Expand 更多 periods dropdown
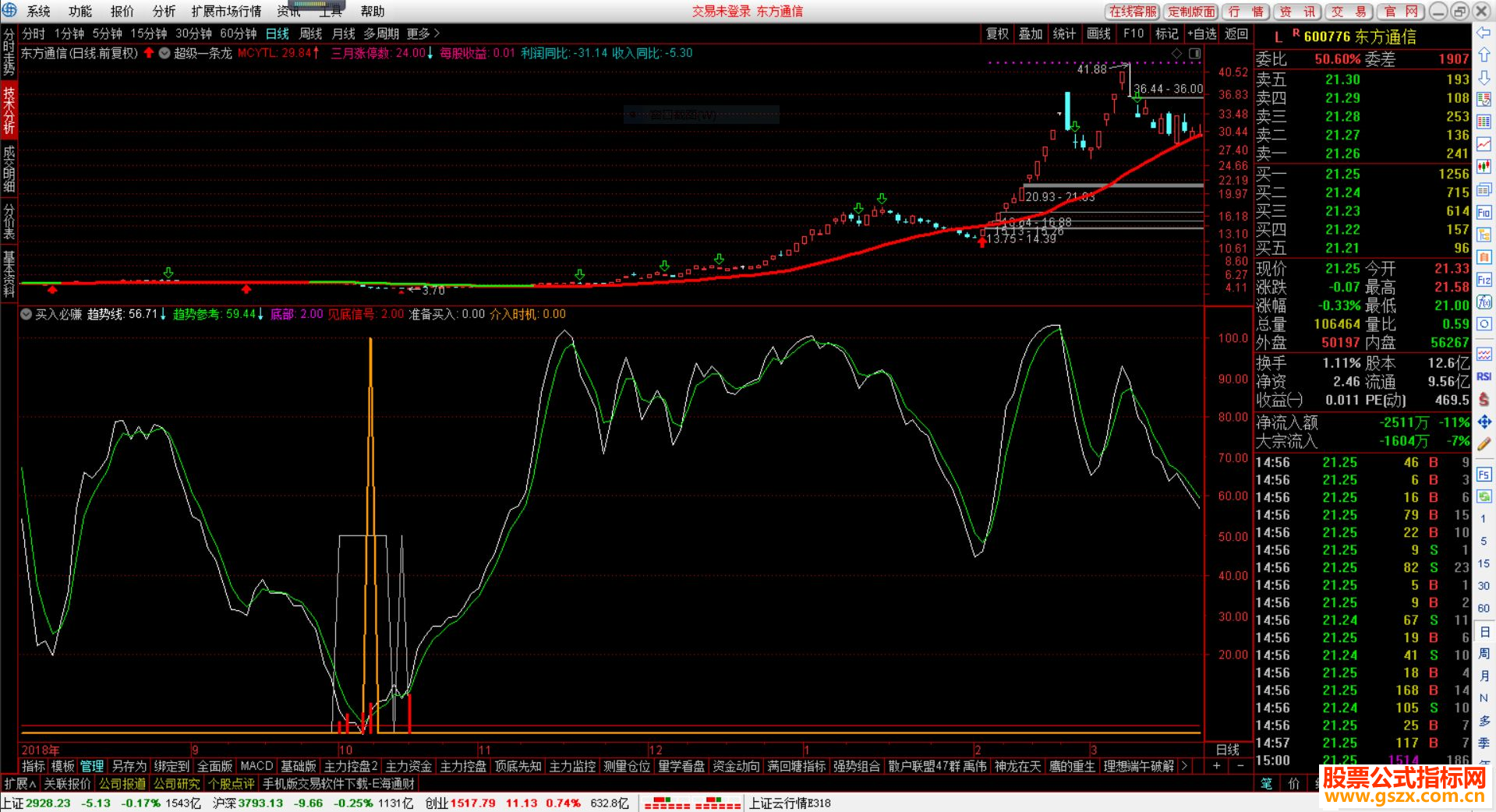 click(423, 34)
